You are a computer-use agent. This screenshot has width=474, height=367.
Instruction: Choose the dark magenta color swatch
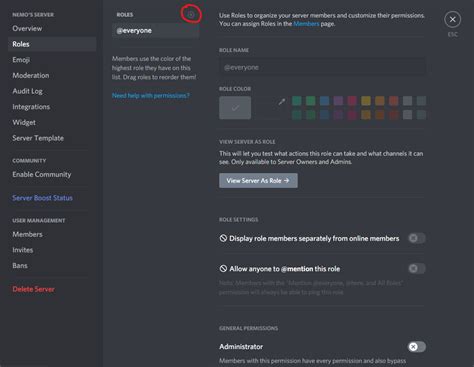coord(352,115)
